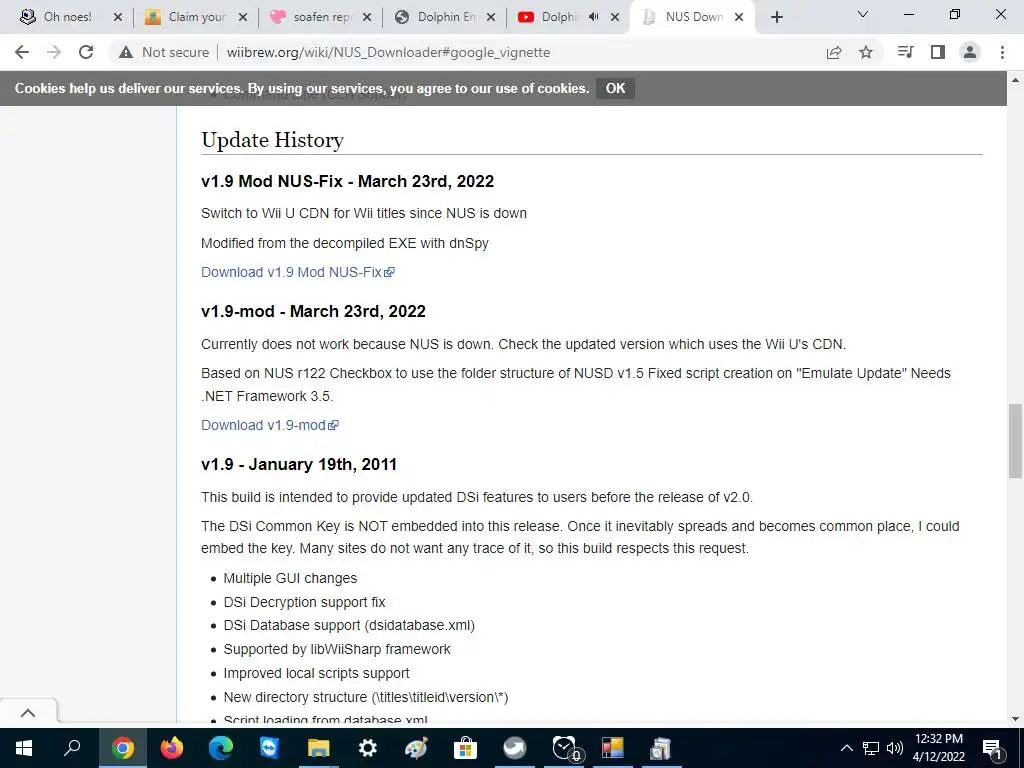The width and height of the screenshot is (1024, 768).
Task: Click the Chrome taskbar icon
Action: point(123,748)
